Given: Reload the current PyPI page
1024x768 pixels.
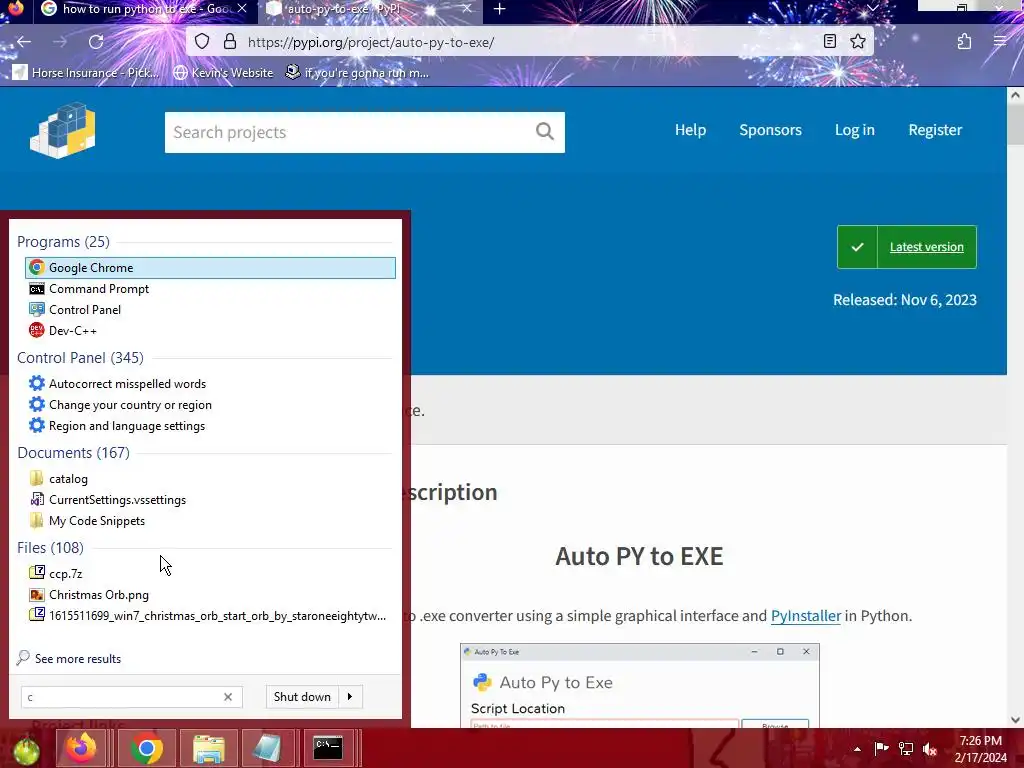Looking at the screenshot, I should coord(96,42).
